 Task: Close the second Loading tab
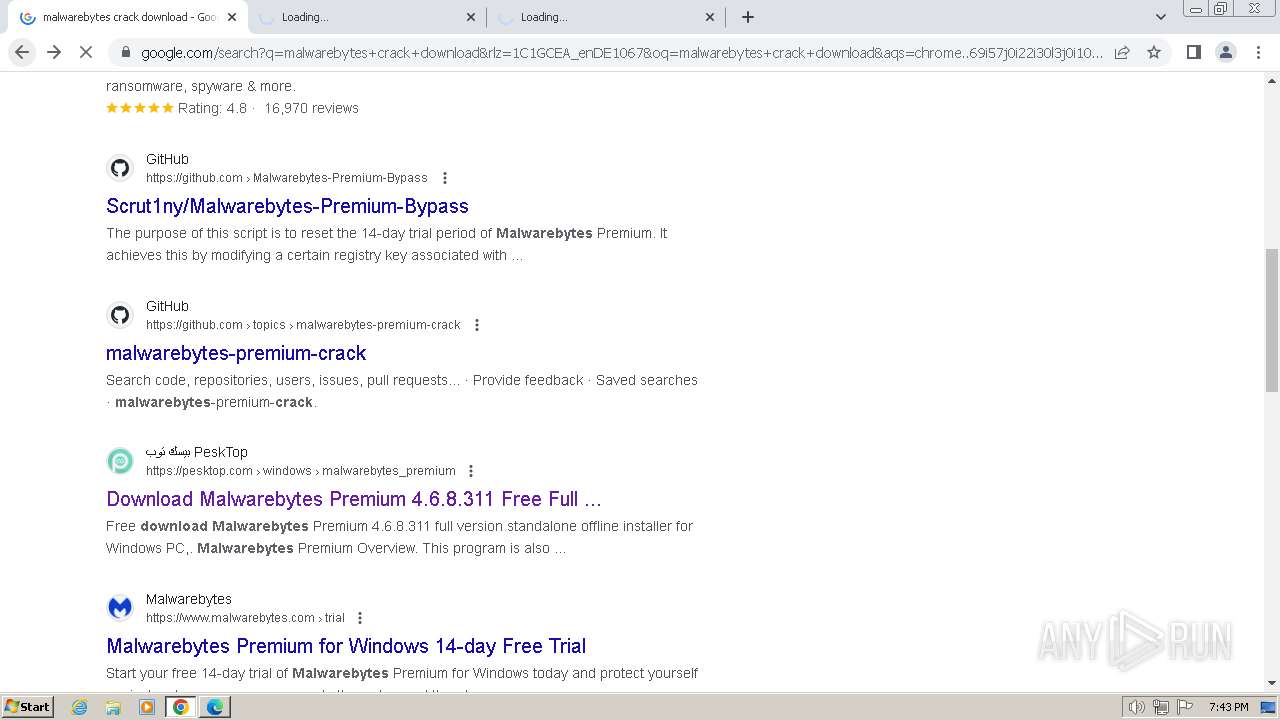click(x=471, y=17)
